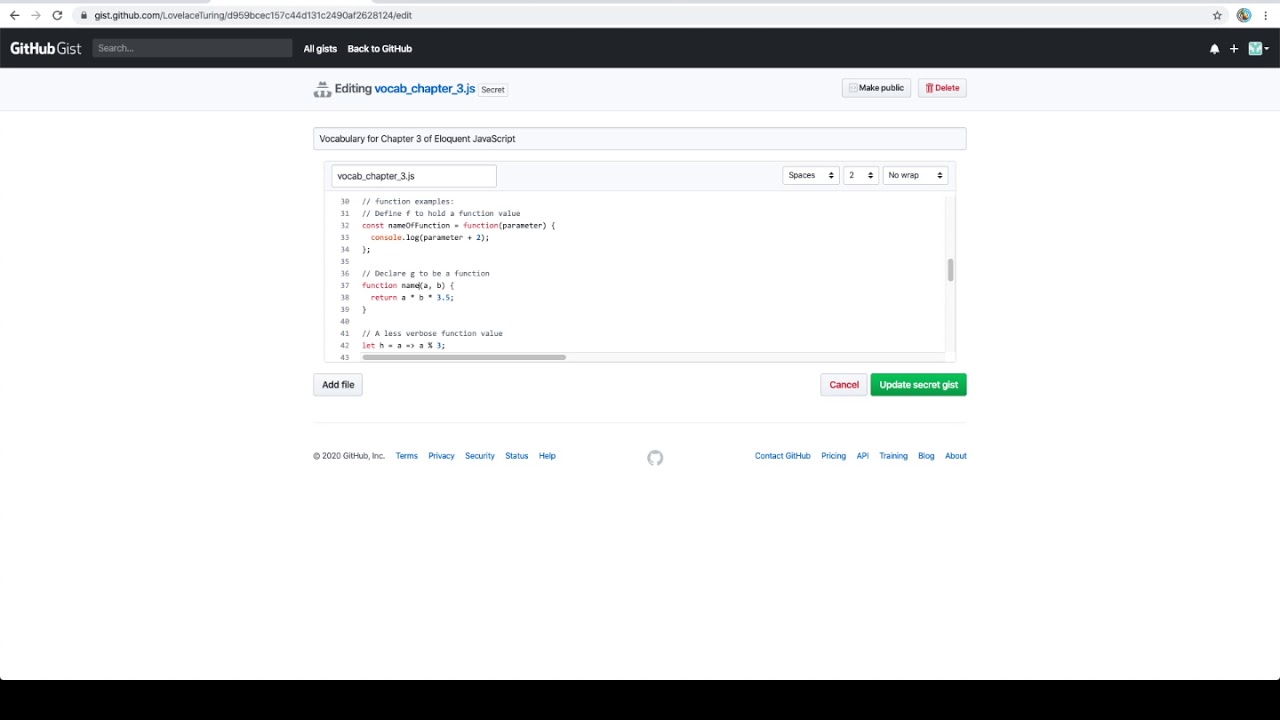
Task: Click the Make public button
Action: [876, 88]
